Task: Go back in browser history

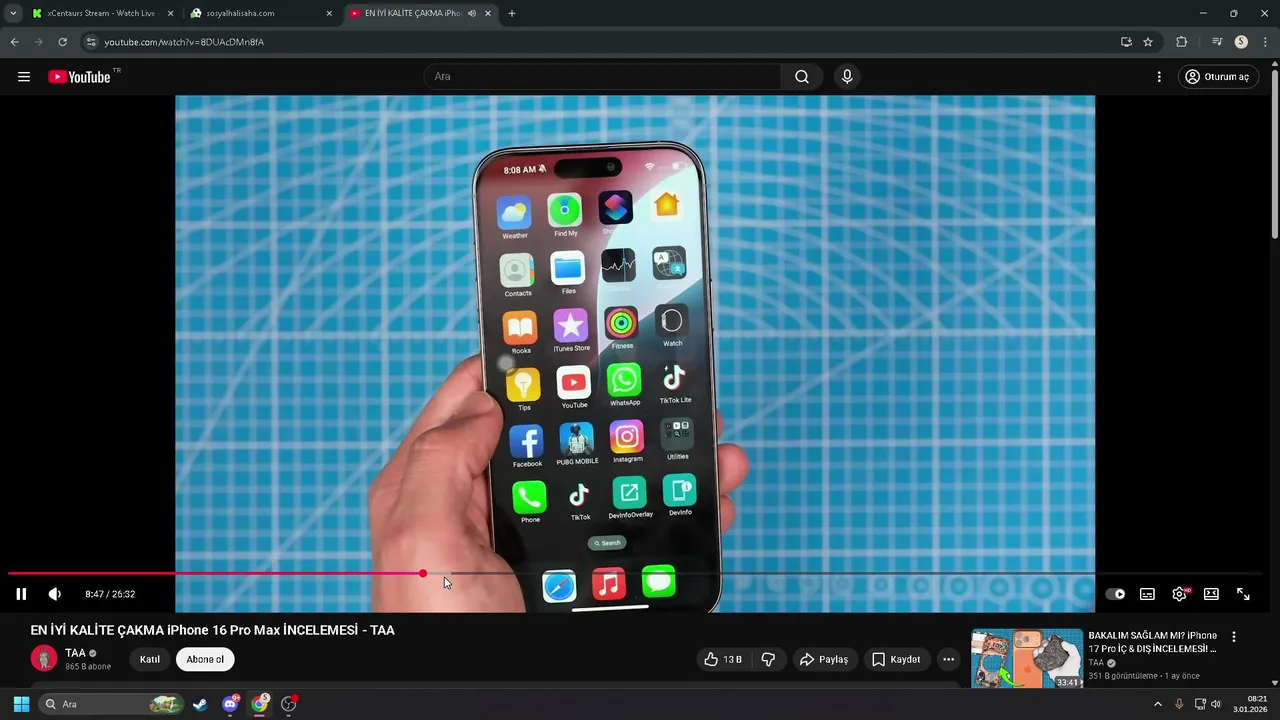Action: [14, 42]
